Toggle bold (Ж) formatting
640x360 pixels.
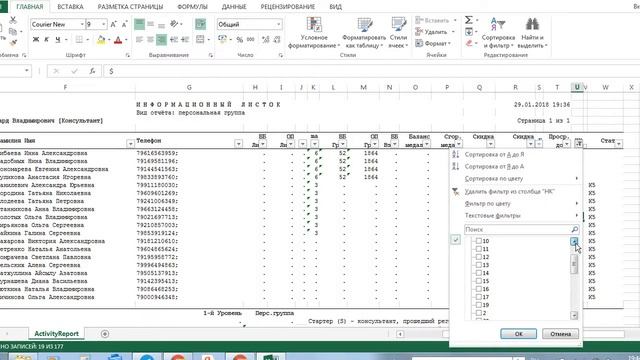pyautogui.click(x=36, y=40)
